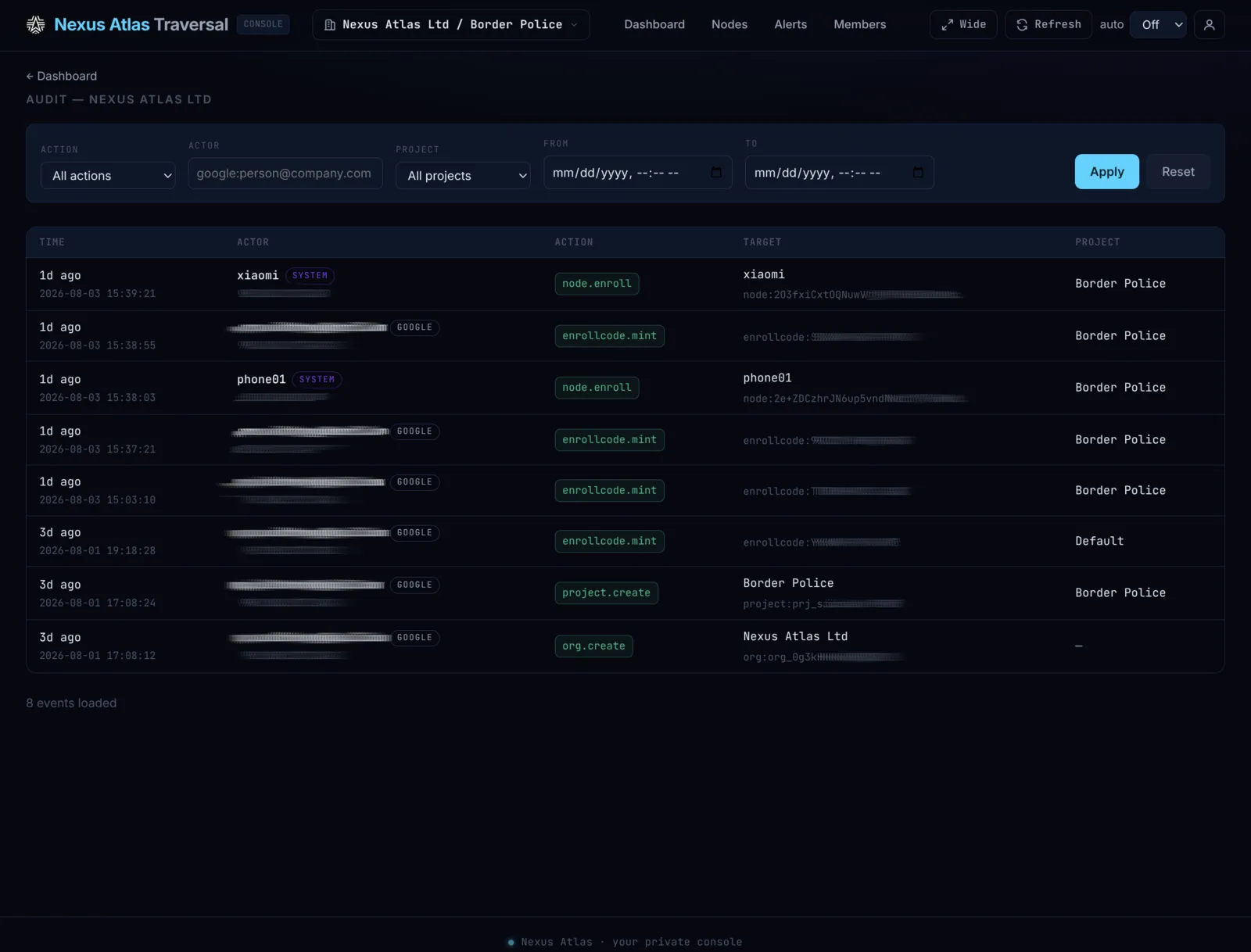
Task: Click timestamp 2026-08-01 17:08:12
Action: (x=98, y=656)
